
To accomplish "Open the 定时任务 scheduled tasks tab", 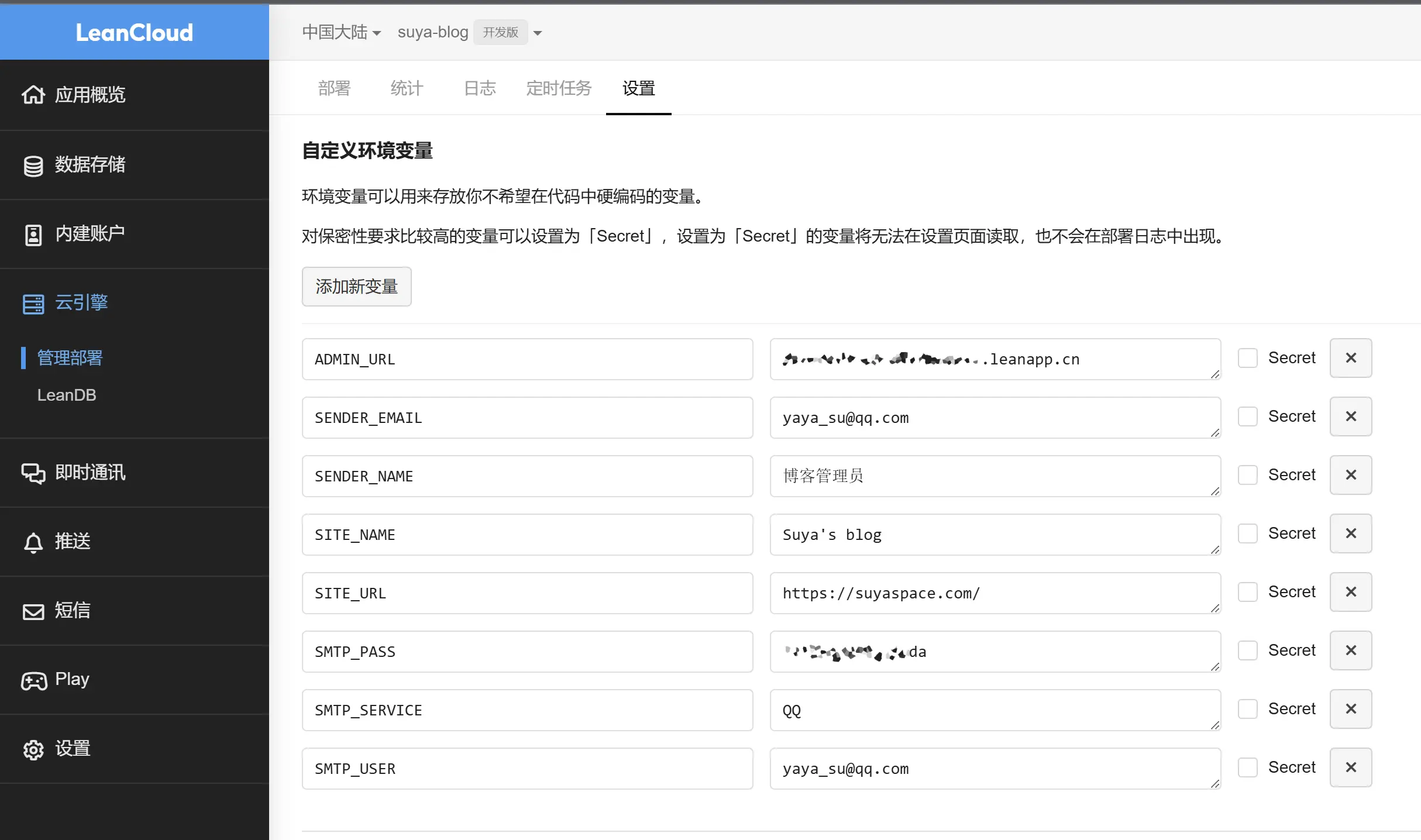I will pos(558,88).
